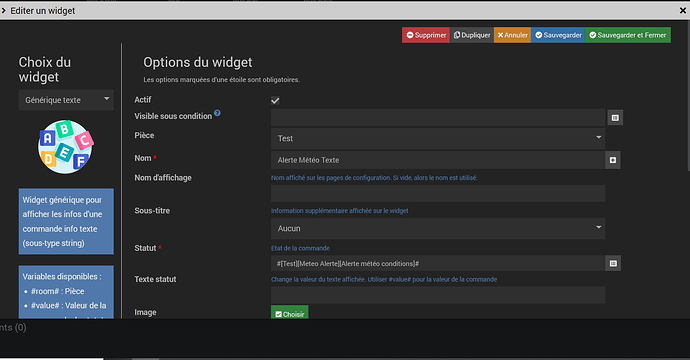
Task: Save using the Sauvegarder button
Action: pyautogui.click(x=558, y=35)
